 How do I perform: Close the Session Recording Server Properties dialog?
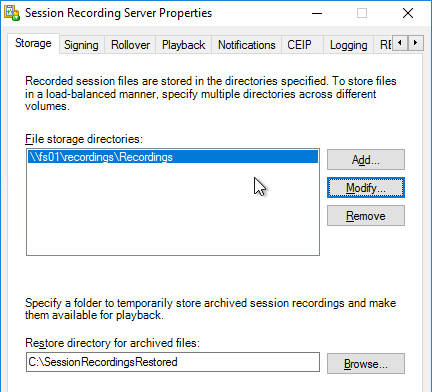pyautogui.click(x=408, y=13)
